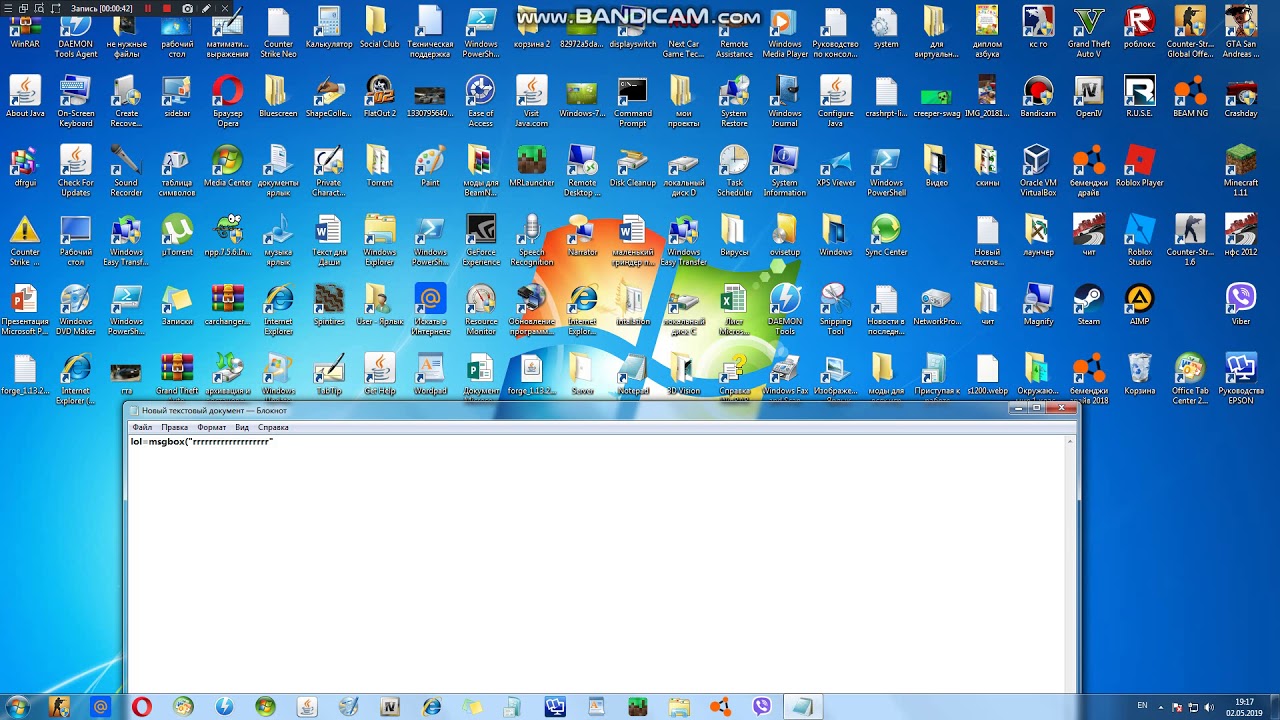Screen dimensions: 1280x720
Task: Select the Roblox Studio desktop icon
Action: [1140, 239]
